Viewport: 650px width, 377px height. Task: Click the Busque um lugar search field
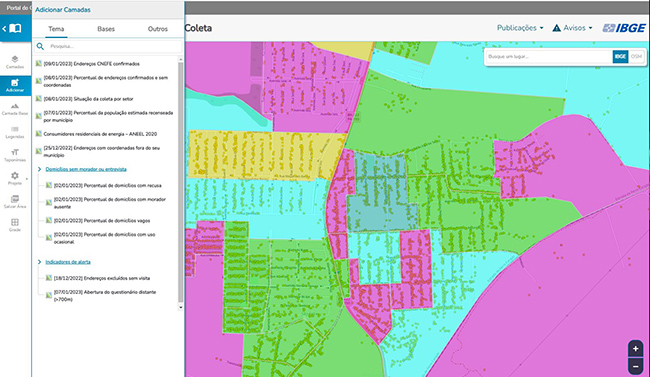pyautogui.click(x=548, y=56)
